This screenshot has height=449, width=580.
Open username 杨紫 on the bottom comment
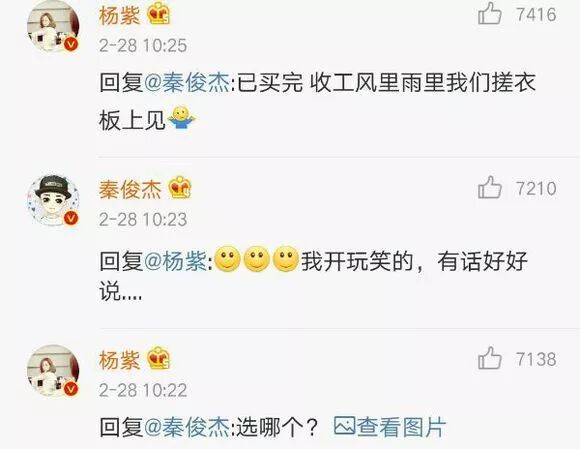[x=119, y=359]
